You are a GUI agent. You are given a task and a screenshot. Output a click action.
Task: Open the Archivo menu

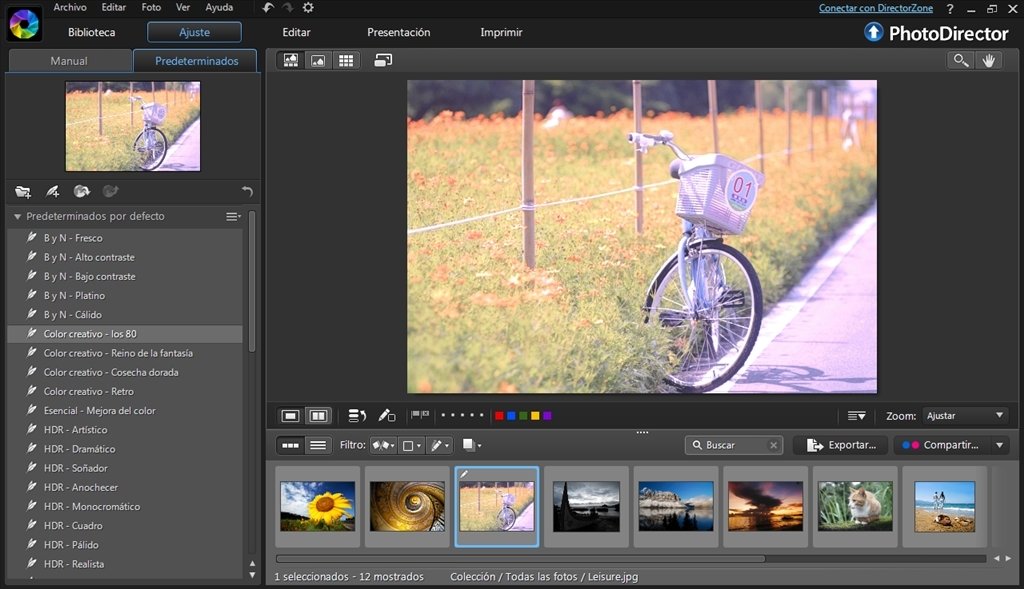69,7
